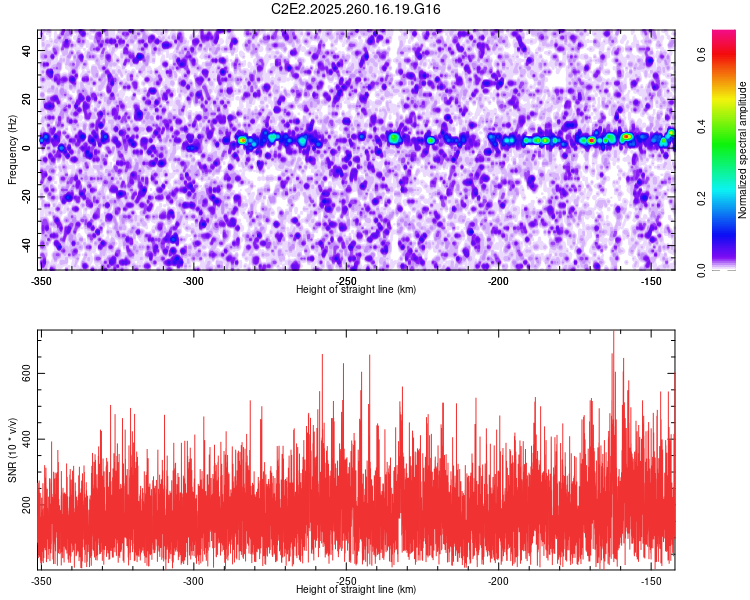Select the -250 tick under the spectrogram
Image resolution: width=750 pixels, height=600 pixels.
coord(346,280)
